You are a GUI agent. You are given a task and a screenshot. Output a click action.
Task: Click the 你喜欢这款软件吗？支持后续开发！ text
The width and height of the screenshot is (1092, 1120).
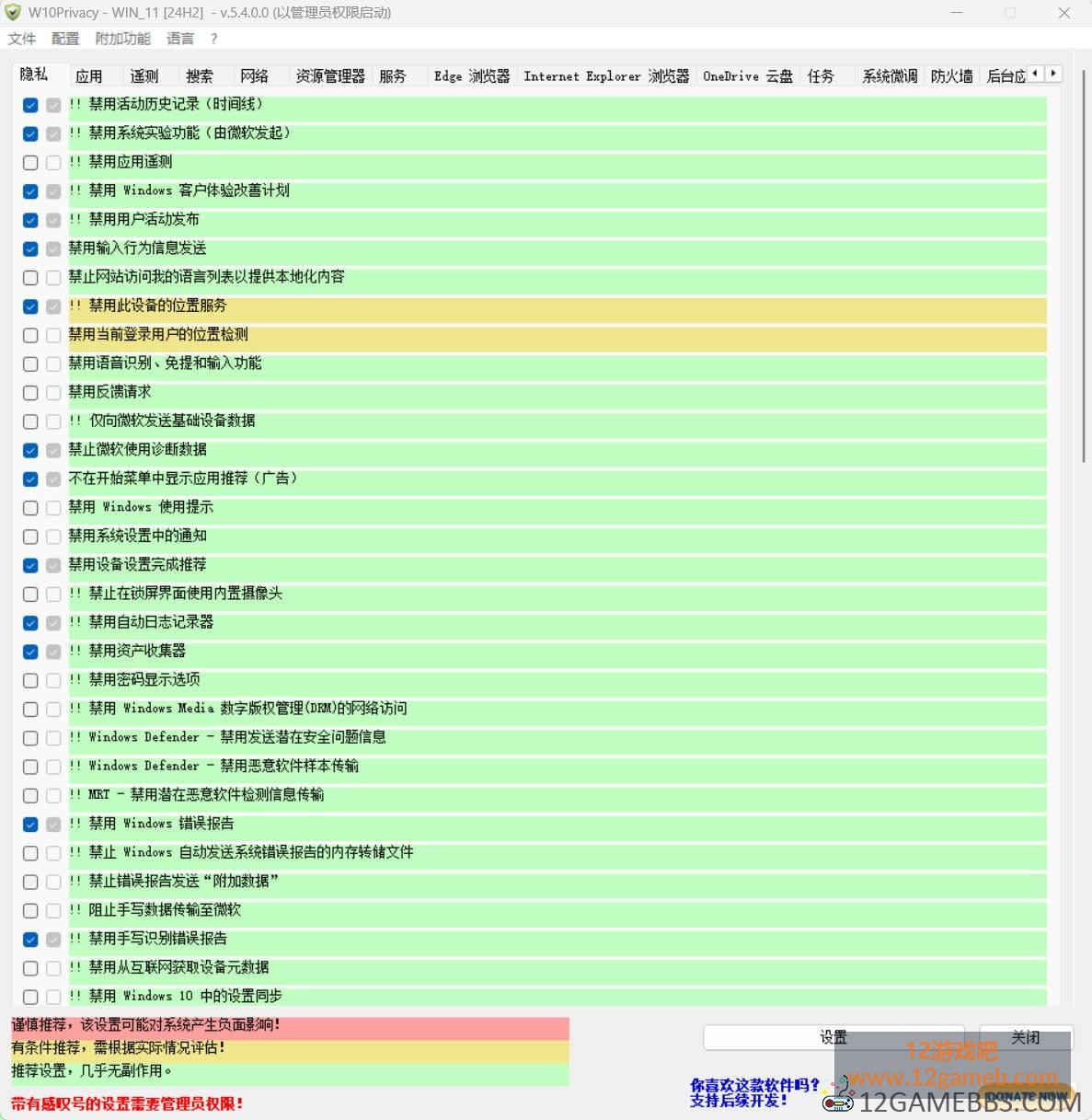tap(754, 1092)
